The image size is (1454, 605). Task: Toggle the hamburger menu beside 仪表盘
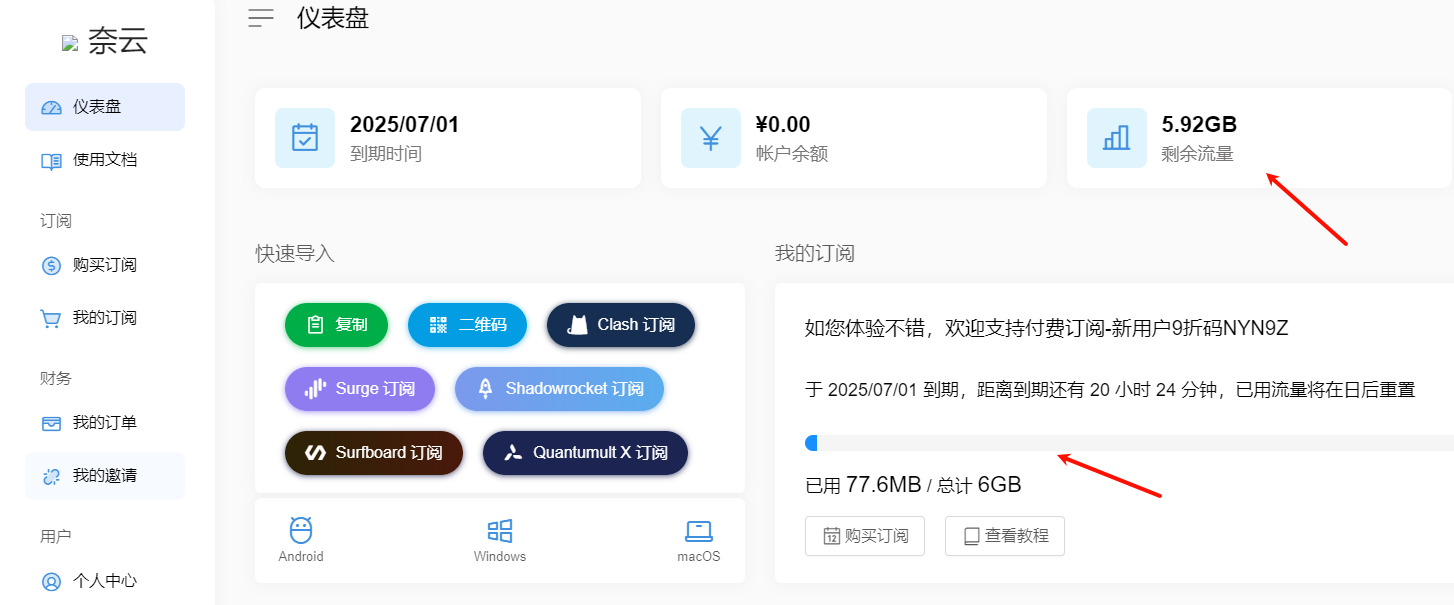coord(261,18)
